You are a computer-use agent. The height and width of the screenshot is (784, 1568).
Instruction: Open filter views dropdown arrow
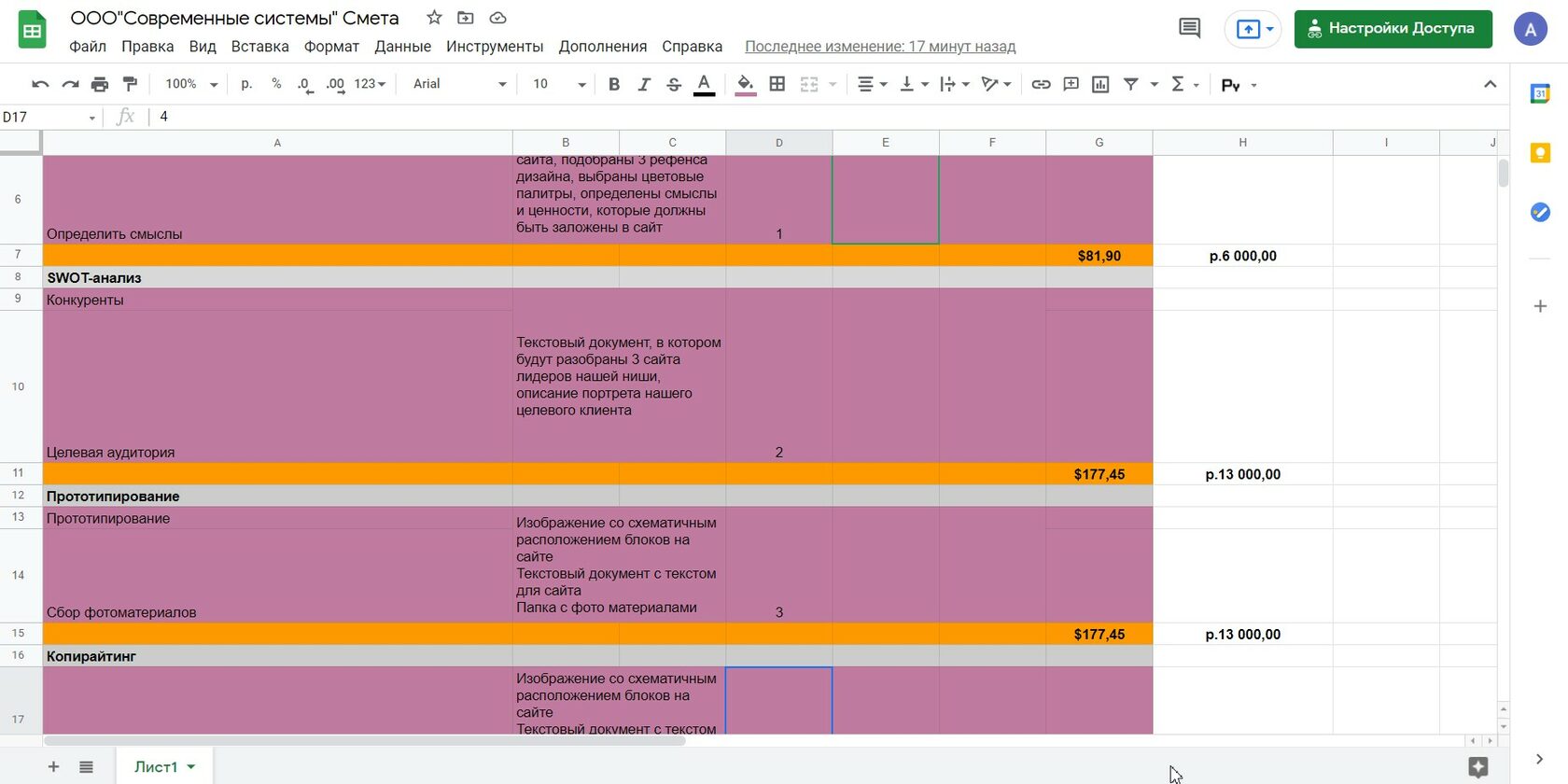pos(1154,84)
